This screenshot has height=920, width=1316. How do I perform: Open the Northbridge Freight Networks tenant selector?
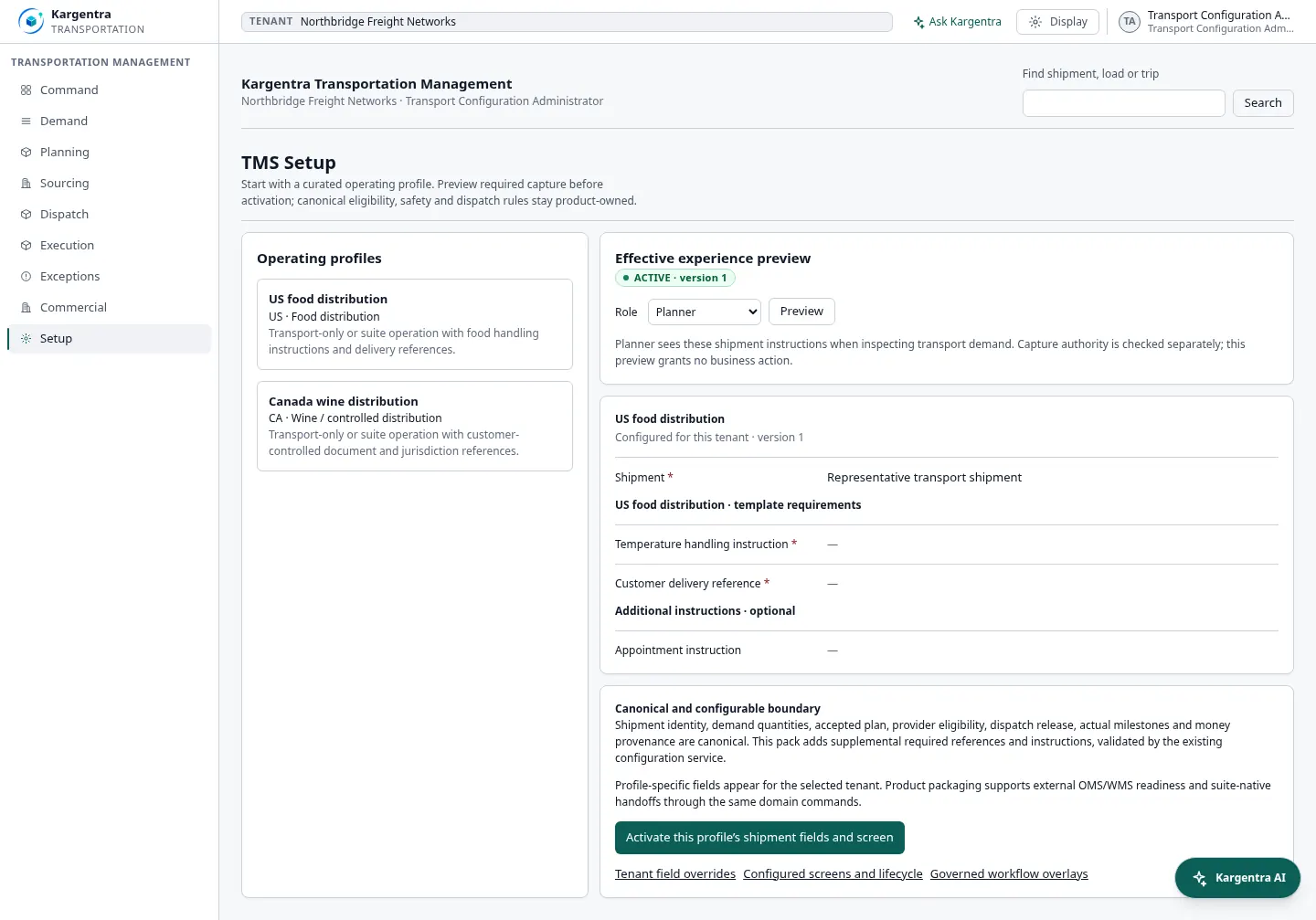(x=567, y=22)
